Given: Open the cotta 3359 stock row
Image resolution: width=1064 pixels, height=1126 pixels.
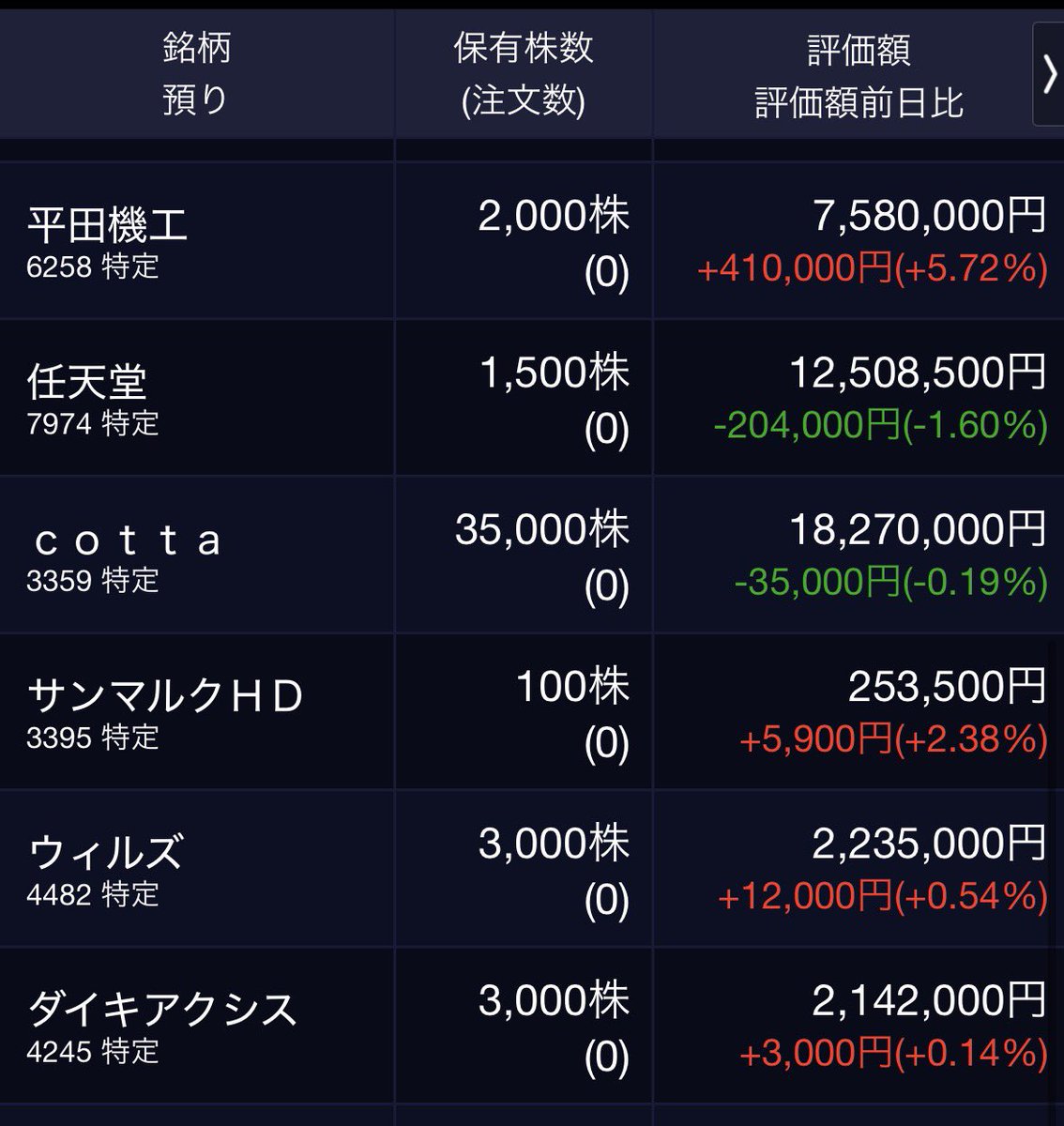Looking at the screenshot, I should [532, 555].
